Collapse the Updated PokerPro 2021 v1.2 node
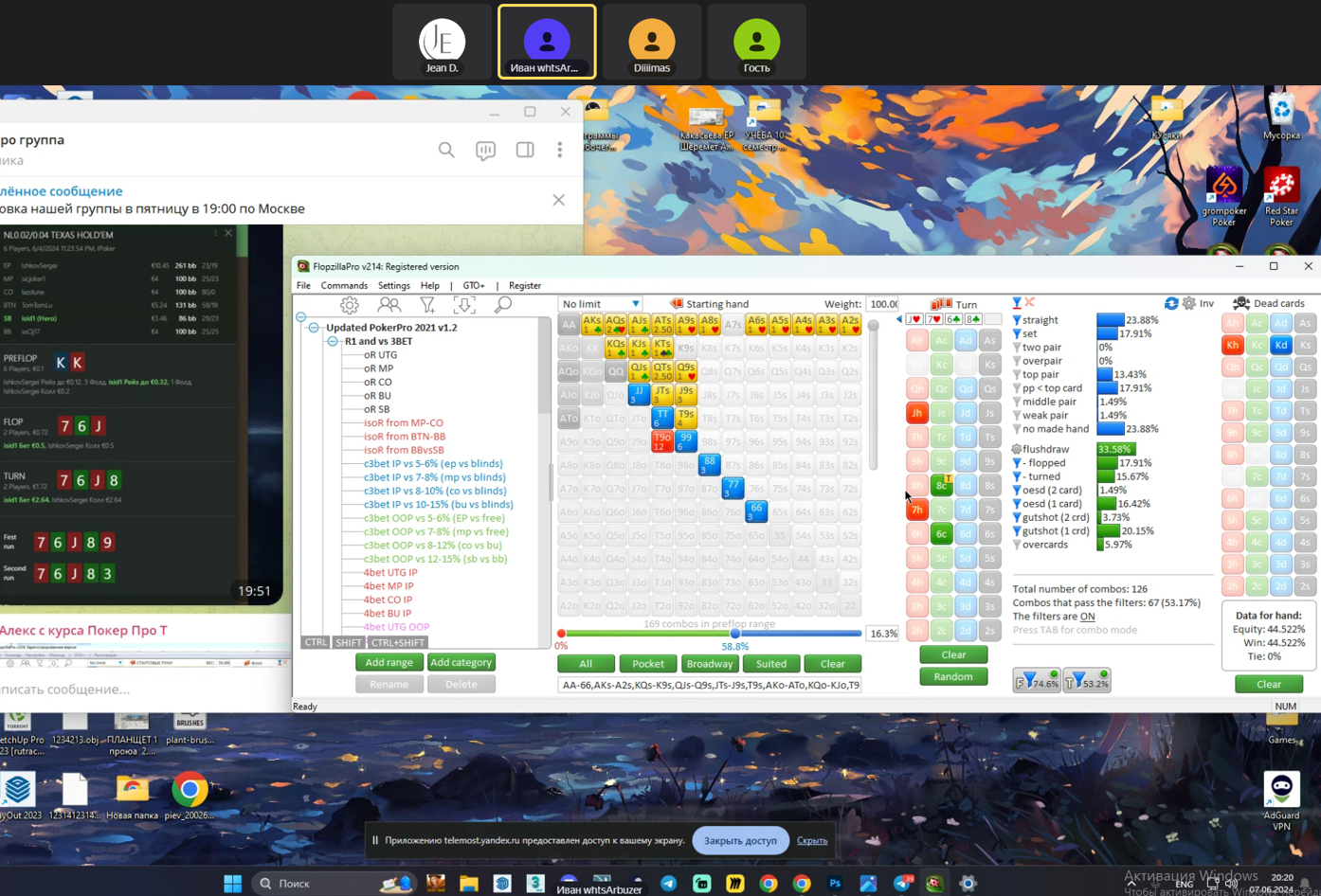 coord(314,328)
